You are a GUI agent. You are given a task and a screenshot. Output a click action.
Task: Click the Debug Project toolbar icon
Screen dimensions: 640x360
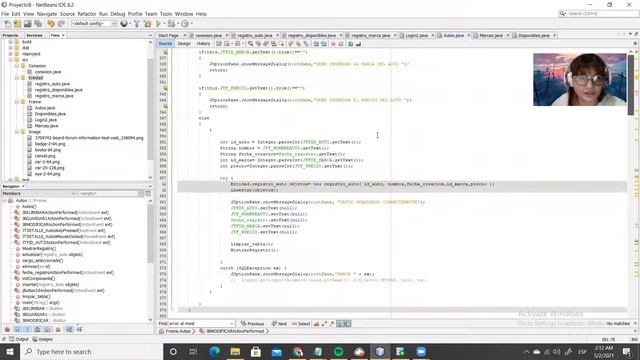[171, 24]
